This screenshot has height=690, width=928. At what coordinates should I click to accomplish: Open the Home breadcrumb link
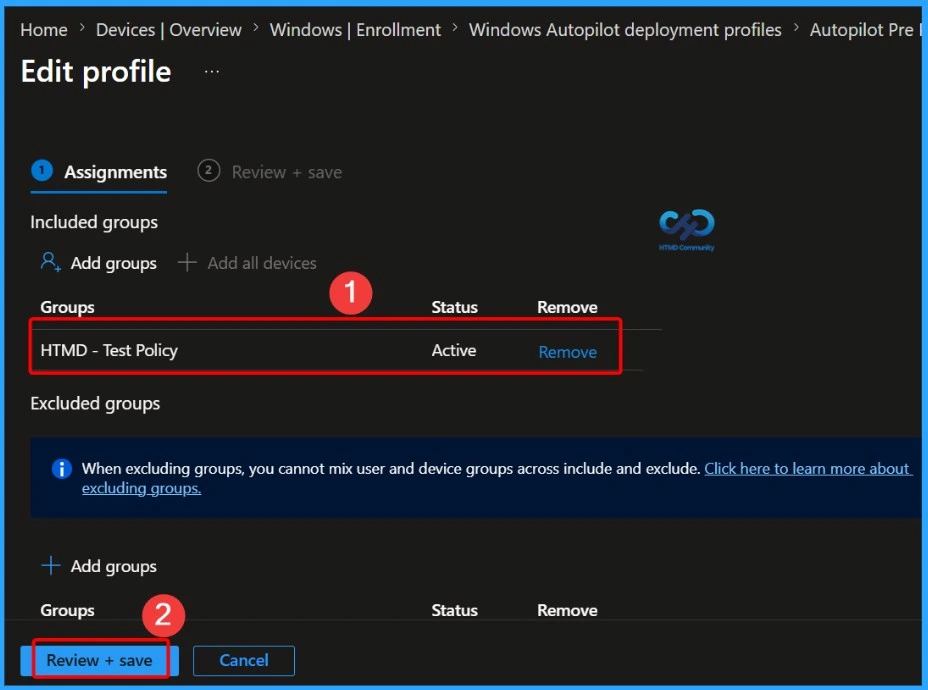click(44, 30)
